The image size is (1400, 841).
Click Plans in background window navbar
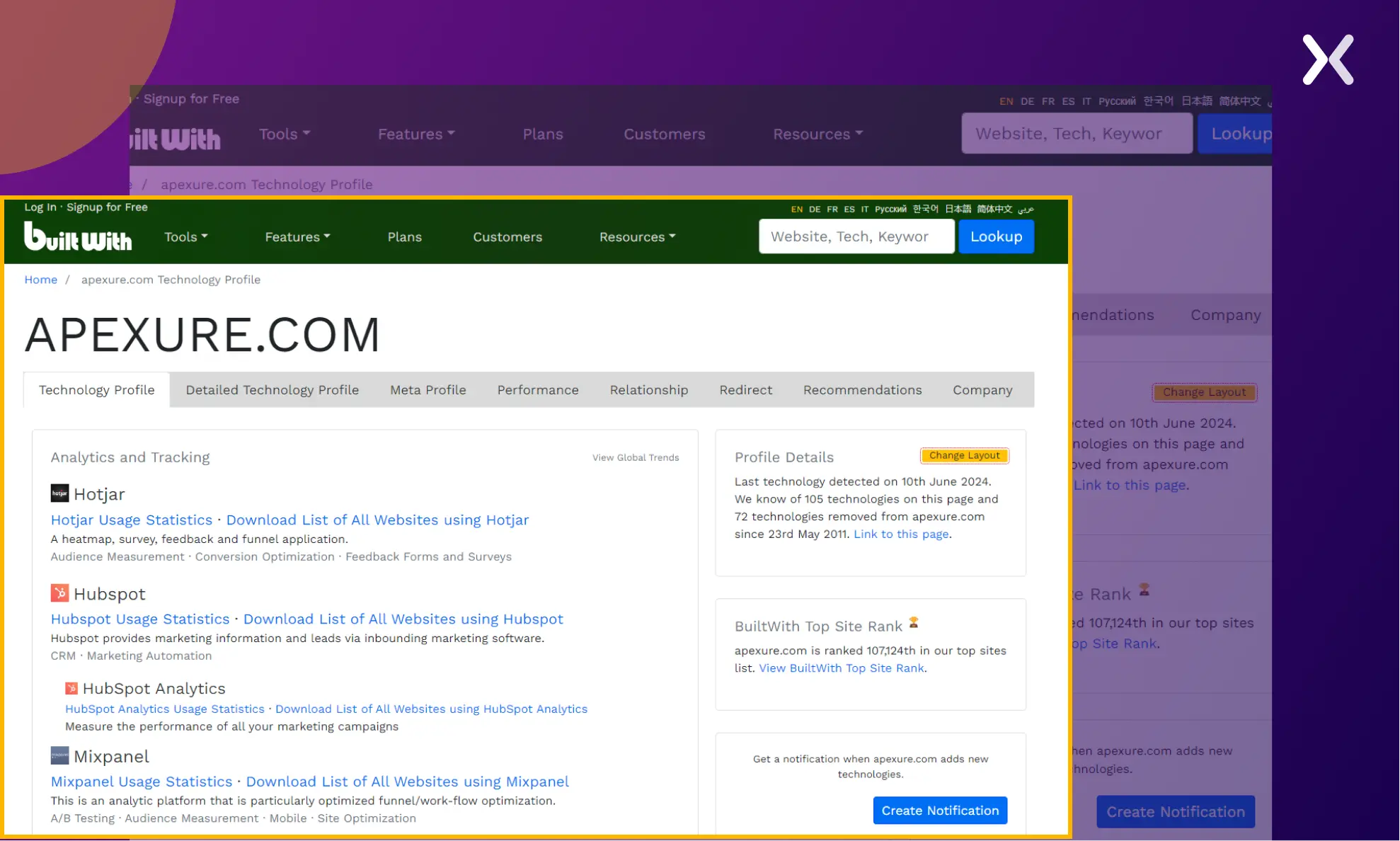click(543, 135)
